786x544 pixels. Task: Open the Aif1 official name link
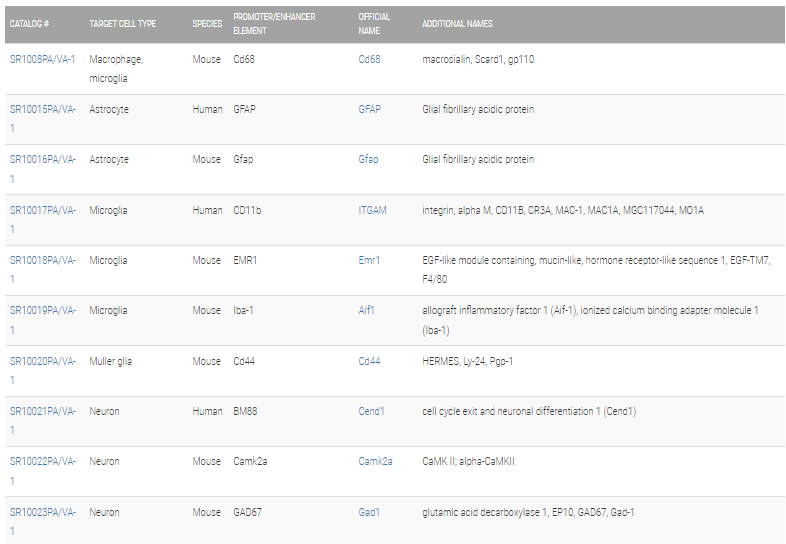[366, 310]
